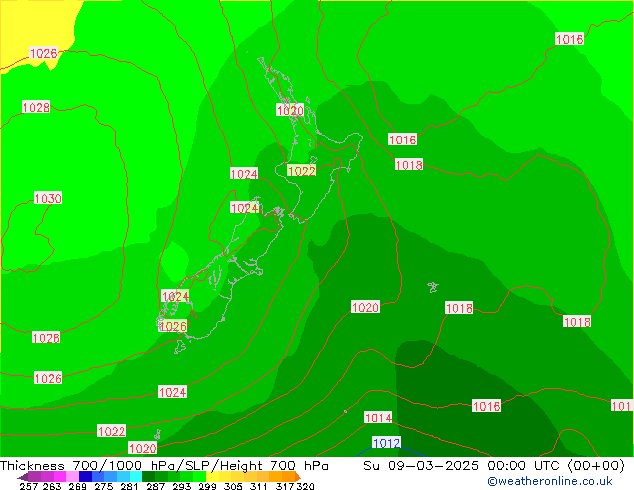
Task: Click the 1030 isobar label
Action: [48, 198]
